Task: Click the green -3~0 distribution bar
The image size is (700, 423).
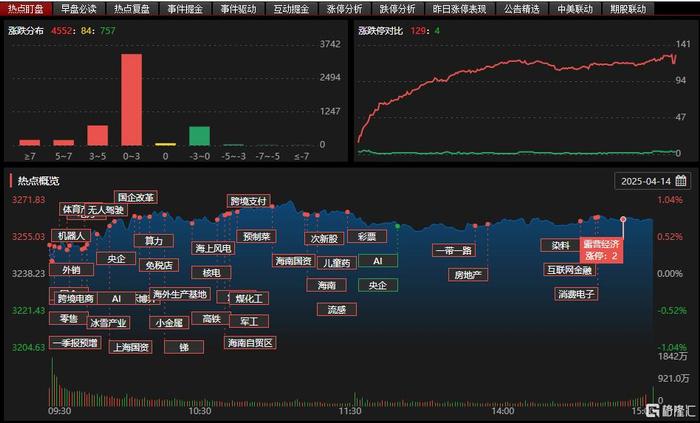Action: [200, 136]
